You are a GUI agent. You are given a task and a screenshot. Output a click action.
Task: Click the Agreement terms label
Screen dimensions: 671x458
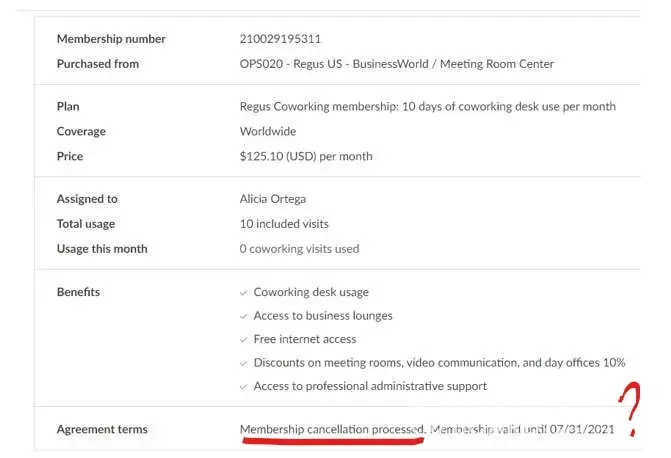(x=102, y=430)
